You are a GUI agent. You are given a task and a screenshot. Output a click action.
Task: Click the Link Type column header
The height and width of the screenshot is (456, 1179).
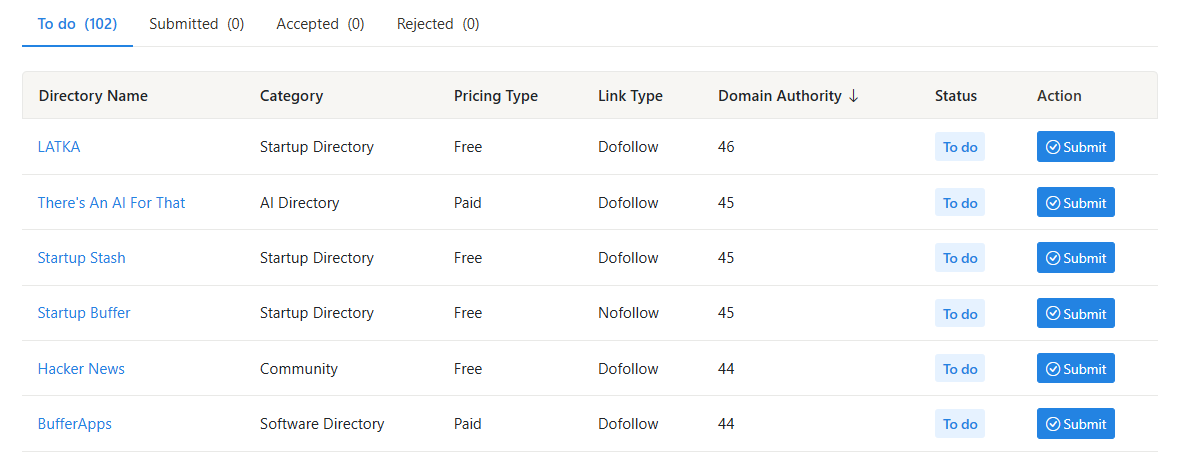[x=630, y=96]
